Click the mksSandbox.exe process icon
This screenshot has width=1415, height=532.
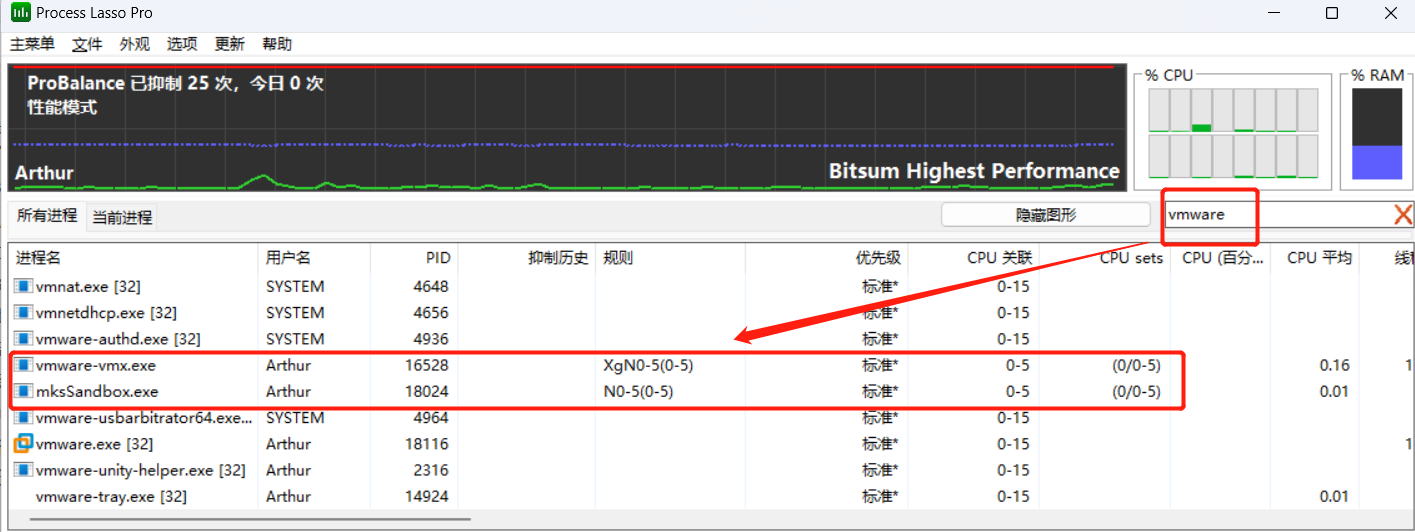[x=24, y=391]
